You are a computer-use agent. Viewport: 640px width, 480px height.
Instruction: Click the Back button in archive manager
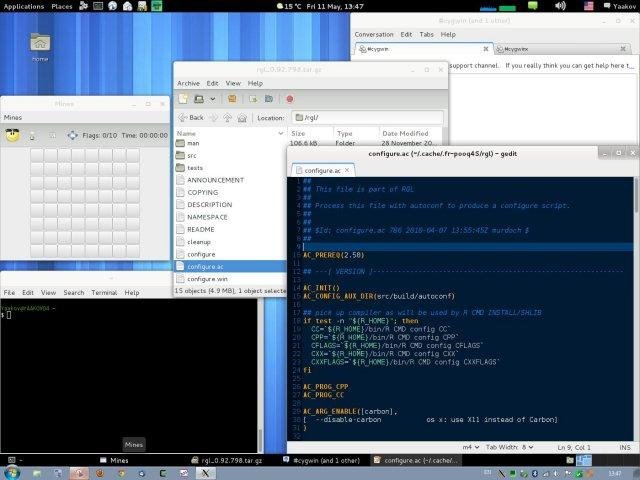point(191,117)
